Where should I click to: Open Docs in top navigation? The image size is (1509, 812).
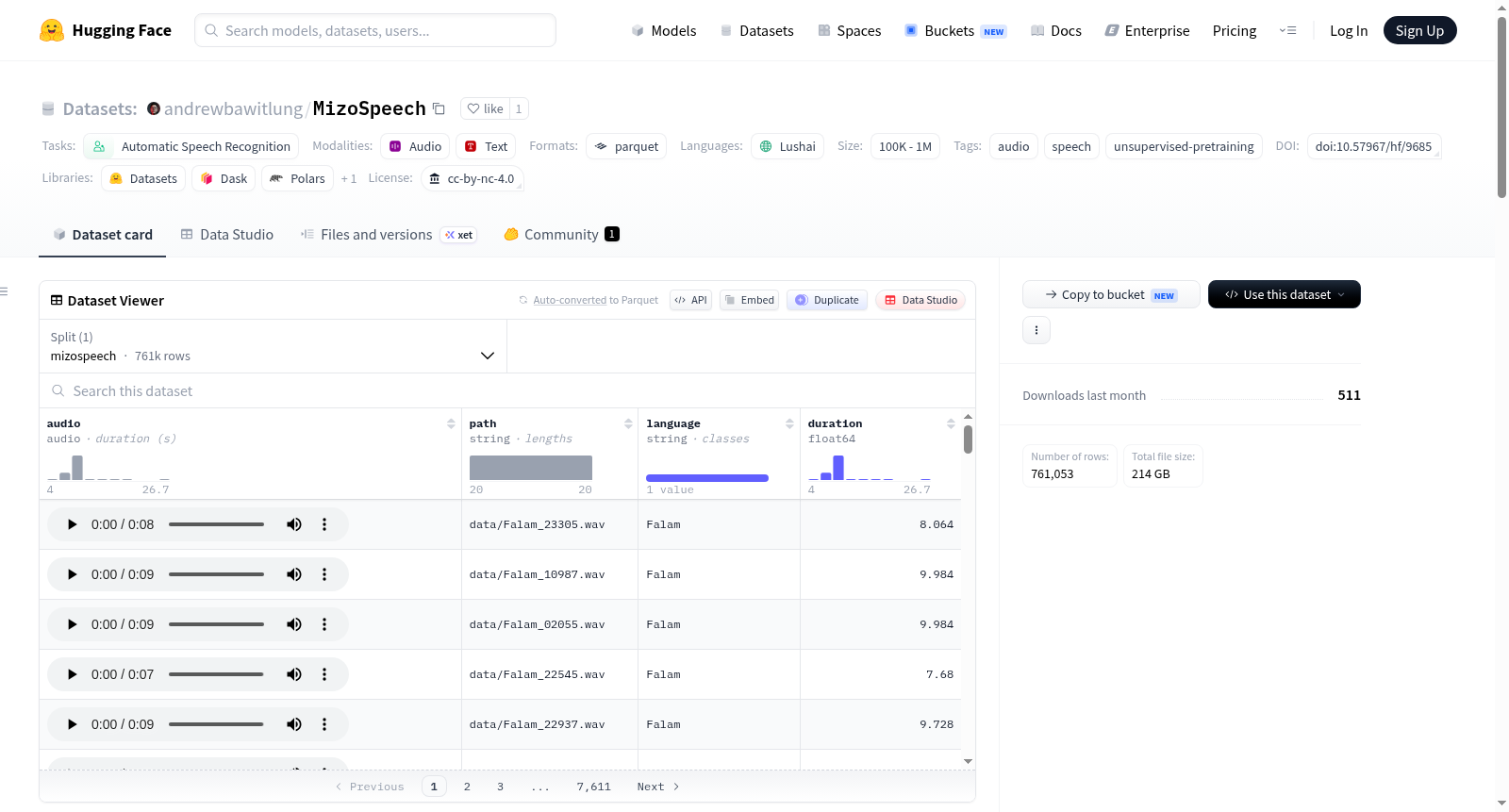[x=1056, y=30]
